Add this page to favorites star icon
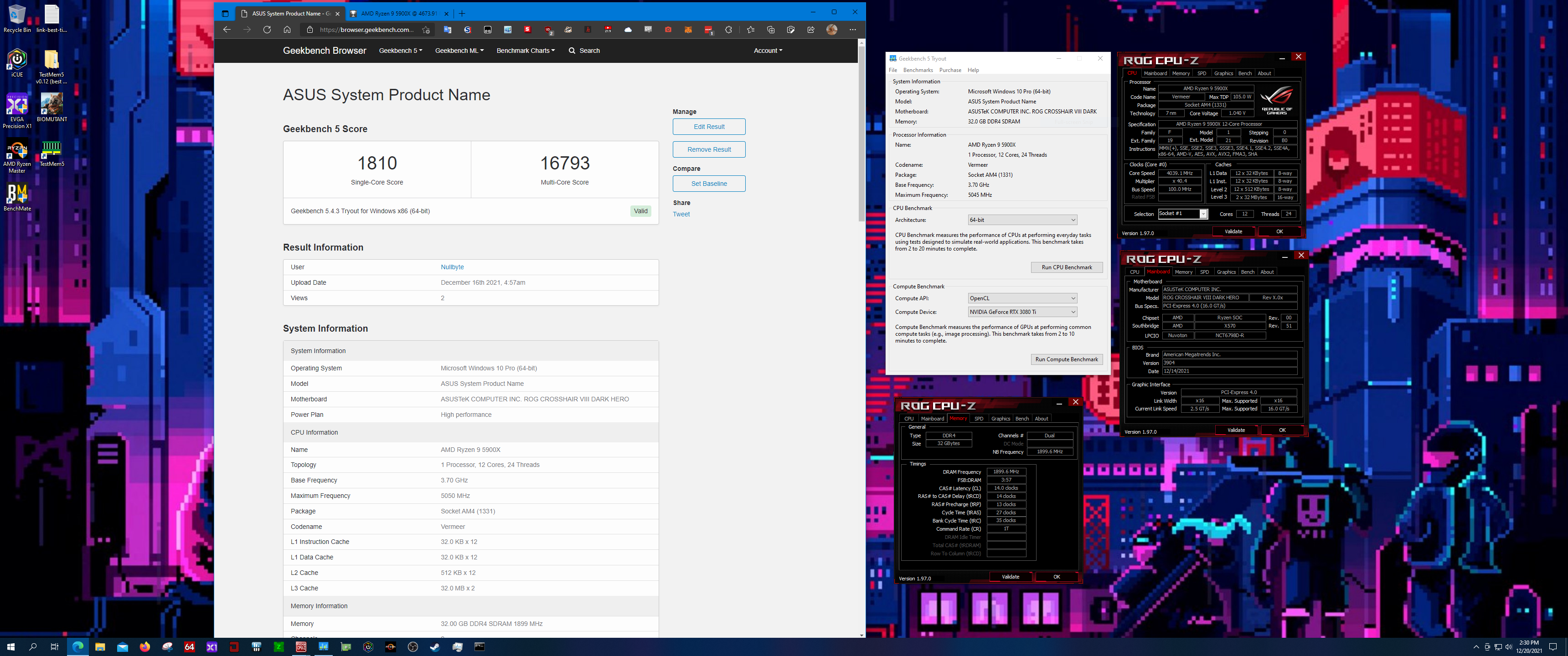Screen dimensions: 1568x656 tap(426, 30)
